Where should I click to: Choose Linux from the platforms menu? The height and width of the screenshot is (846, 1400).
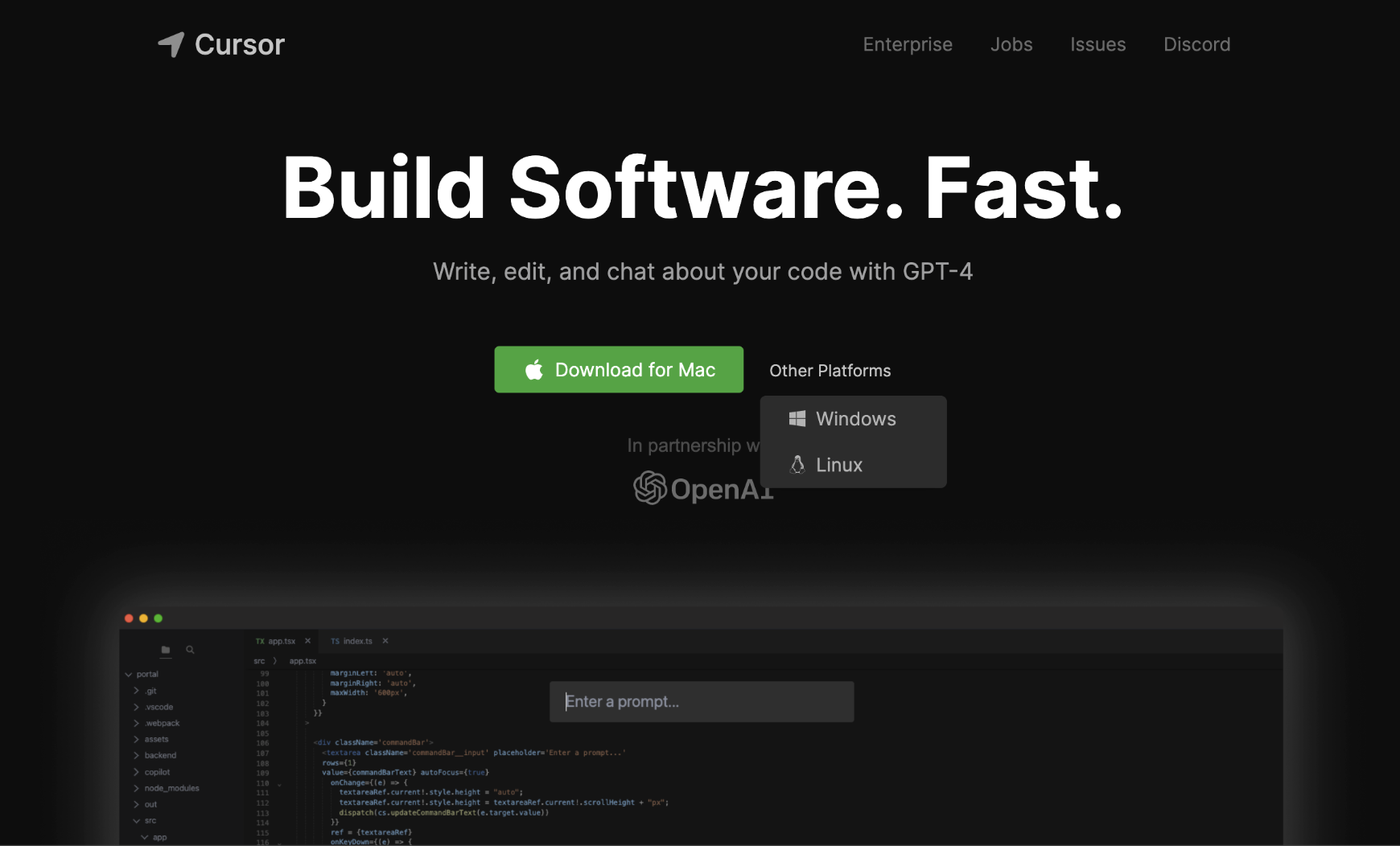(x=854, y=465)
